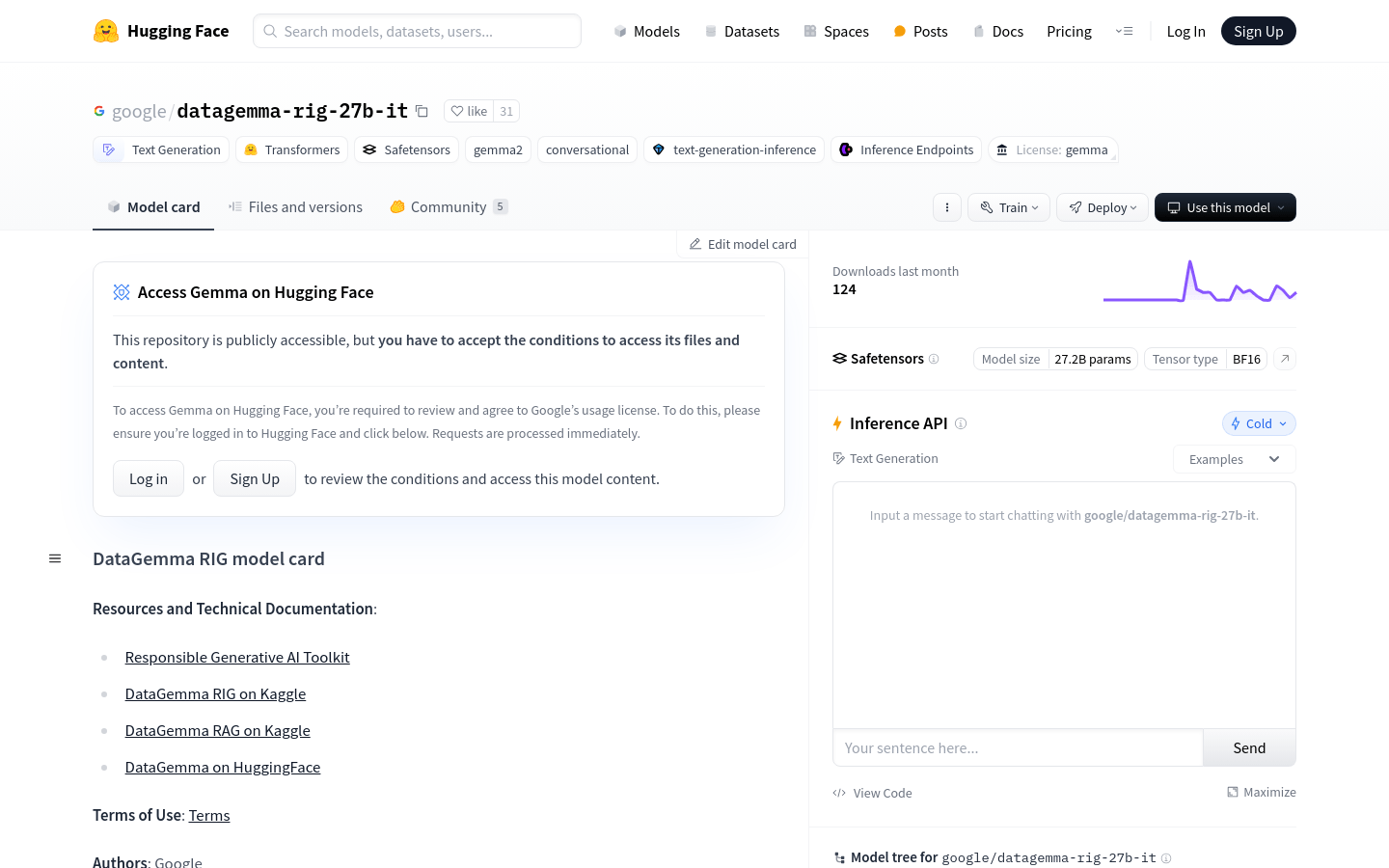Click the downloads chart graph
Screen dimensions: 1389x868
point(1200,281)
